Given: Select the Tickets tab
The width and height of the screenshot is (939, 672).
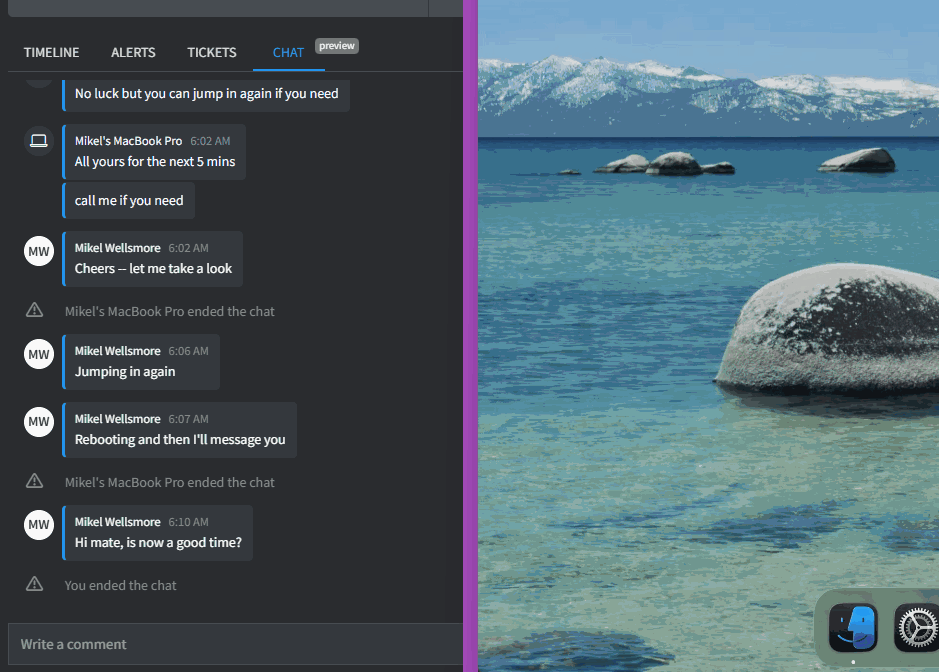Looking at the screenshot, I should [x=212, y=52].
